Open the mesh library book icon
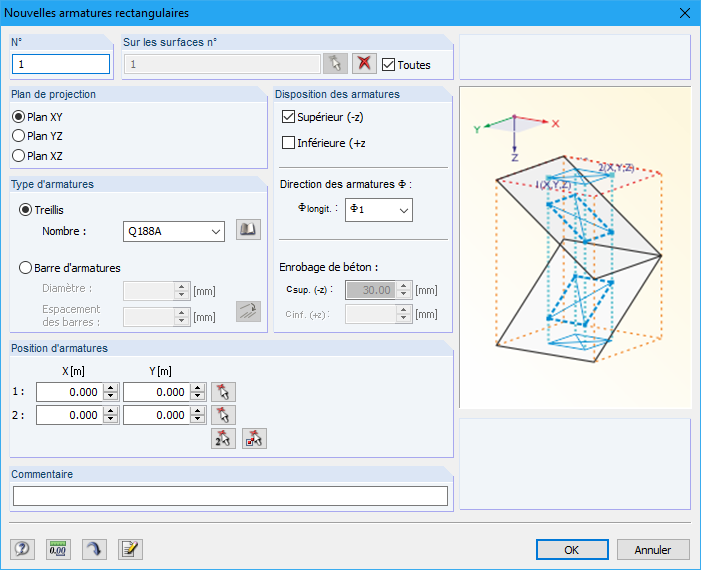Image resolution: width=701 pixels, height=570 pixels. pyautogui.click(x=248, y=230)
